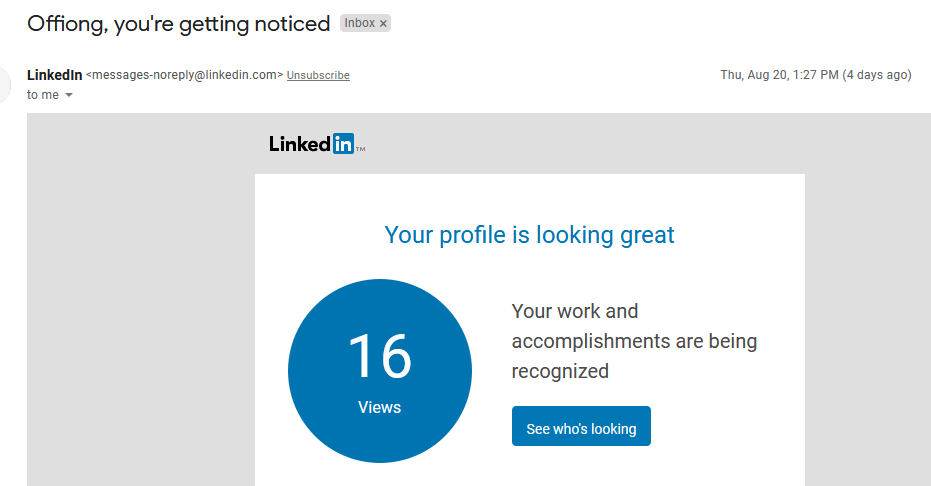Remove the Inbox label with the x

tap(383, 24)
